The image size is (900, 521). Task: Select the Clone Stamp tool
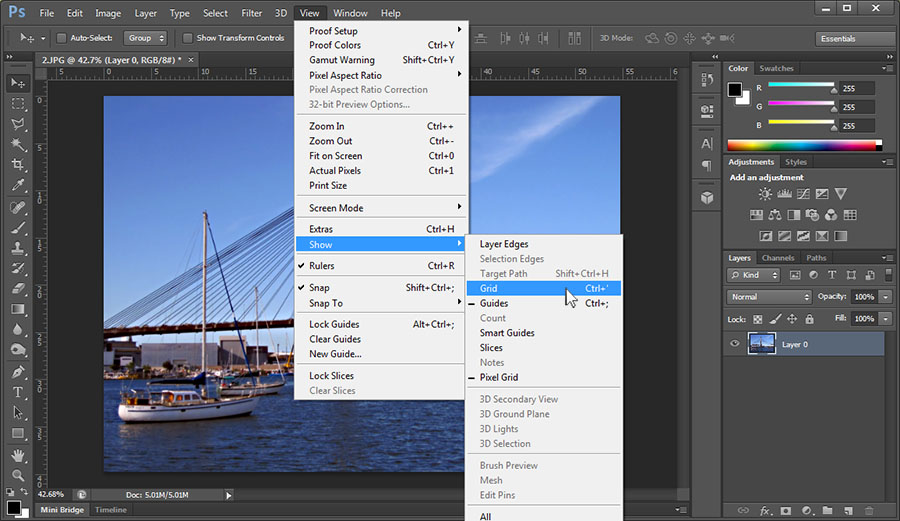coord(18,248)
